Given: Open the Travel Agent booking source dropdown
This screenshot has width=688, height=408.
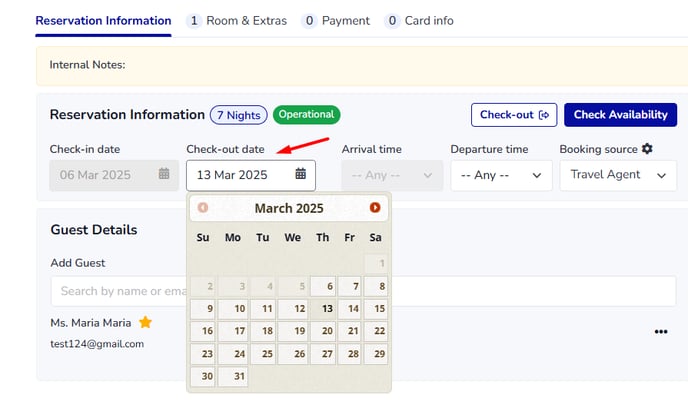Looking at the screenshot, I should [618, 175].
